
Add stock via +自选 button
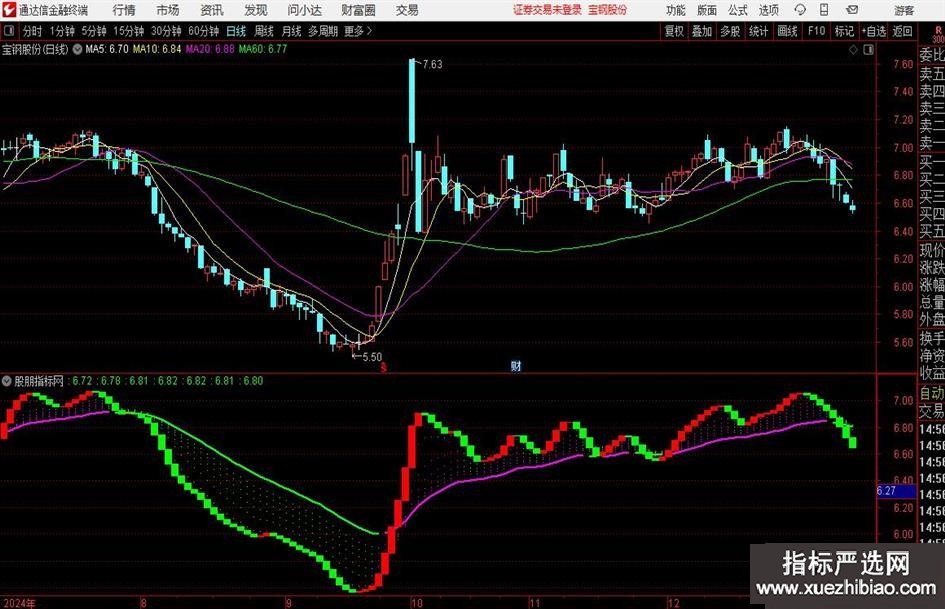(x=873, y=31)
